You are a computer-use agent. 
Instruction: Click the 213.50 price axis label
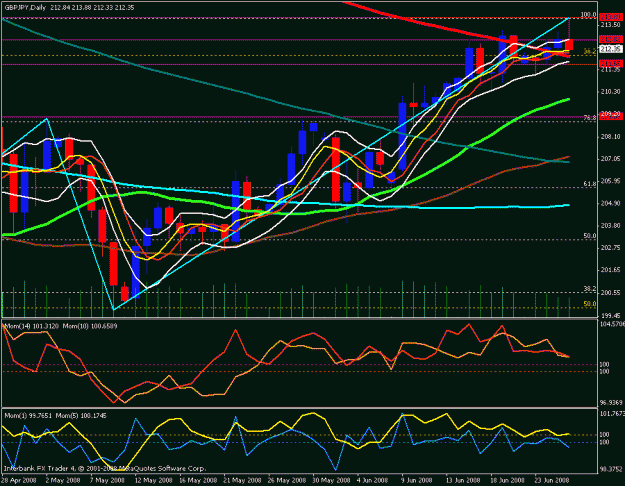click(611, 24)
